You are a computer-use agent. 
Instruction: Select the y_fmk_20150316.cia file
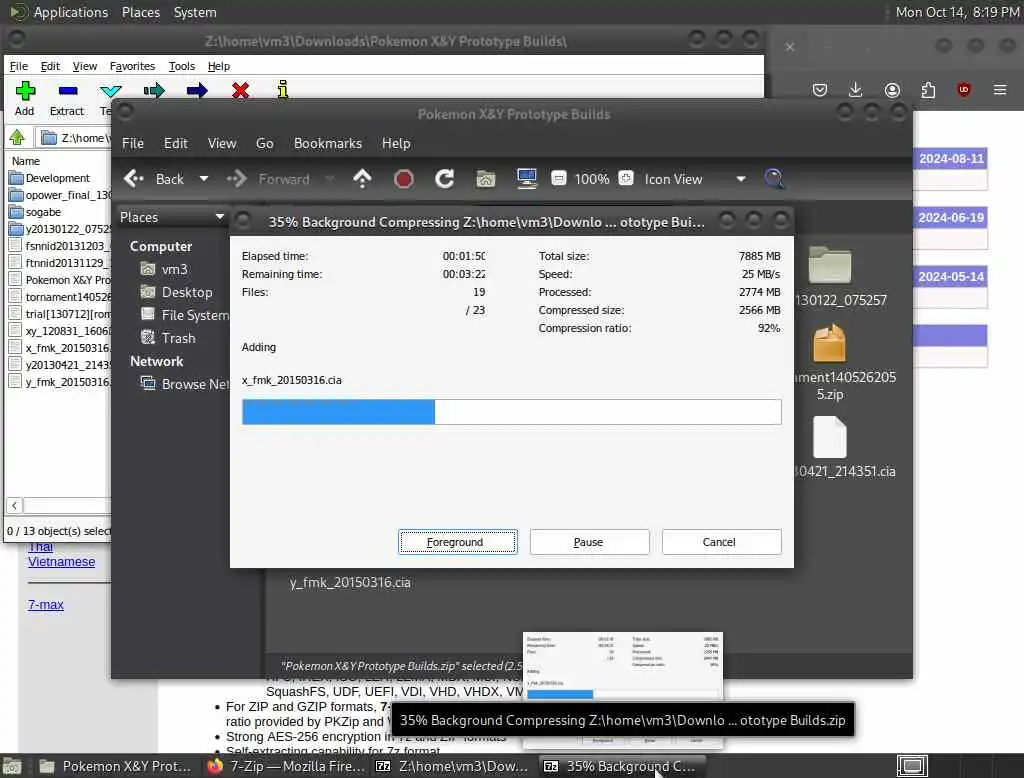pos(350,583)
